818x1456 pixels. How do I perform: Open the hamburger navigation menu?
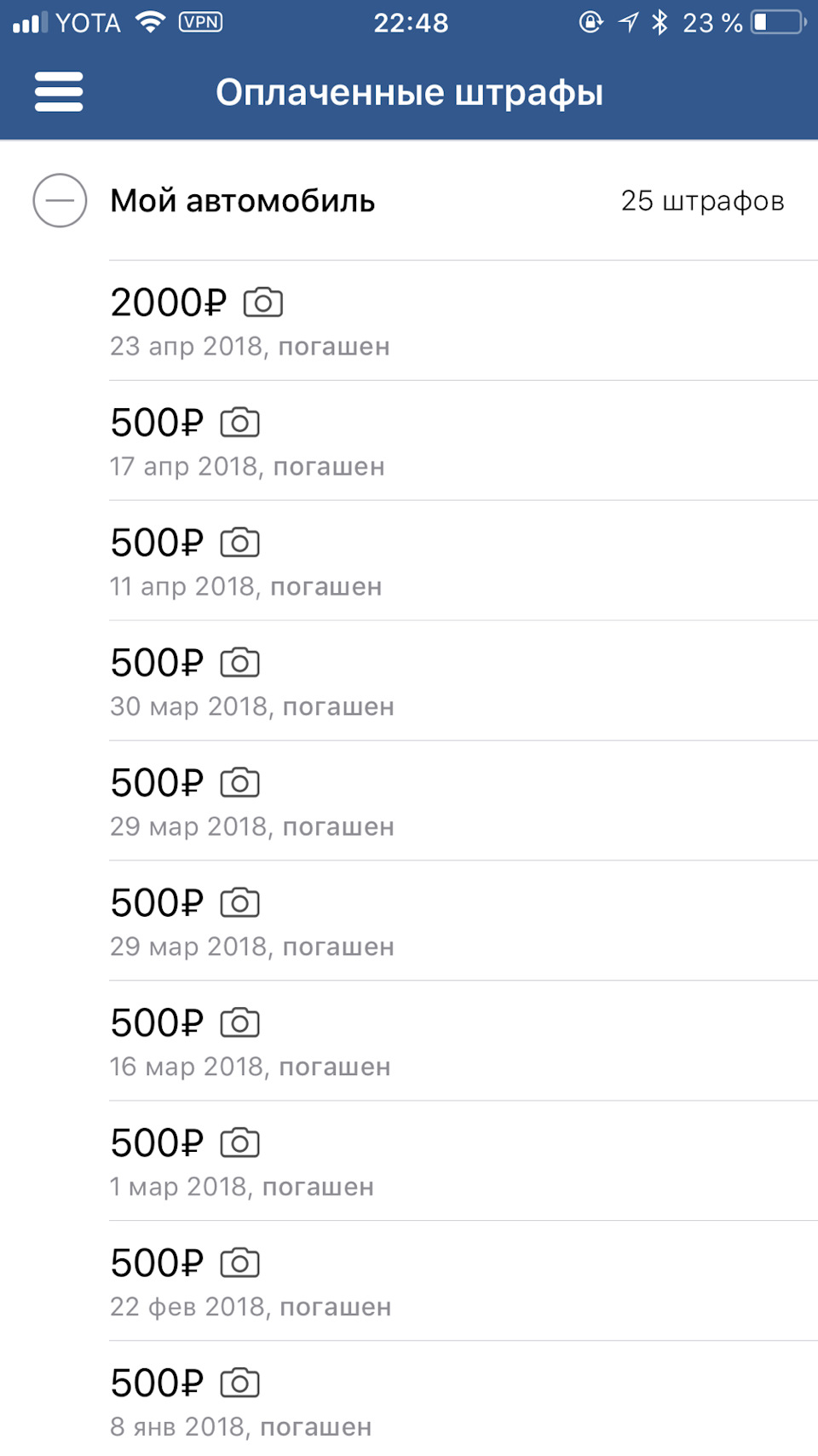[x=59, y=91]
